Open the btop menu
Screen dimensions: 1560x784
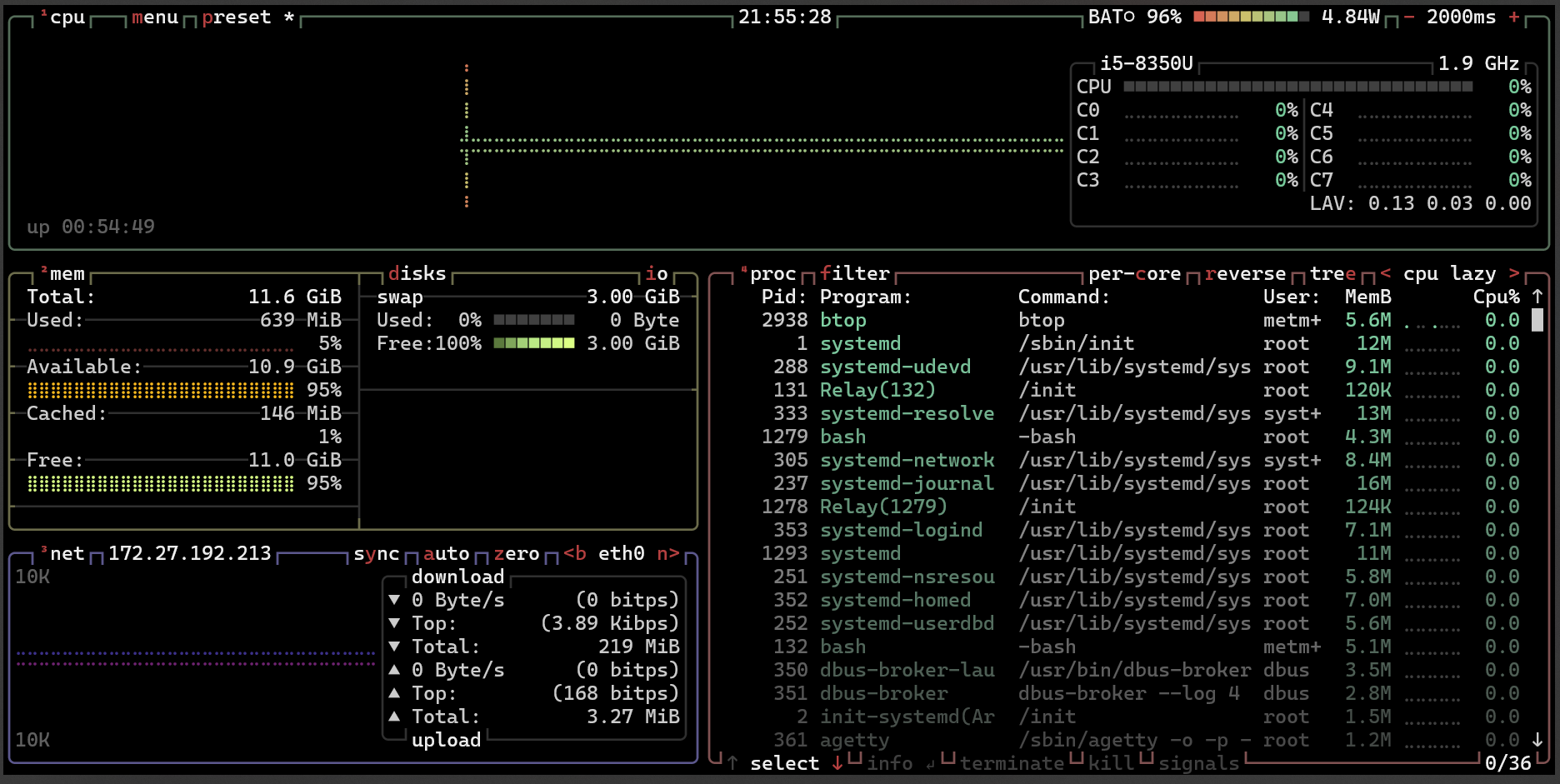click(x=155, y=17)
